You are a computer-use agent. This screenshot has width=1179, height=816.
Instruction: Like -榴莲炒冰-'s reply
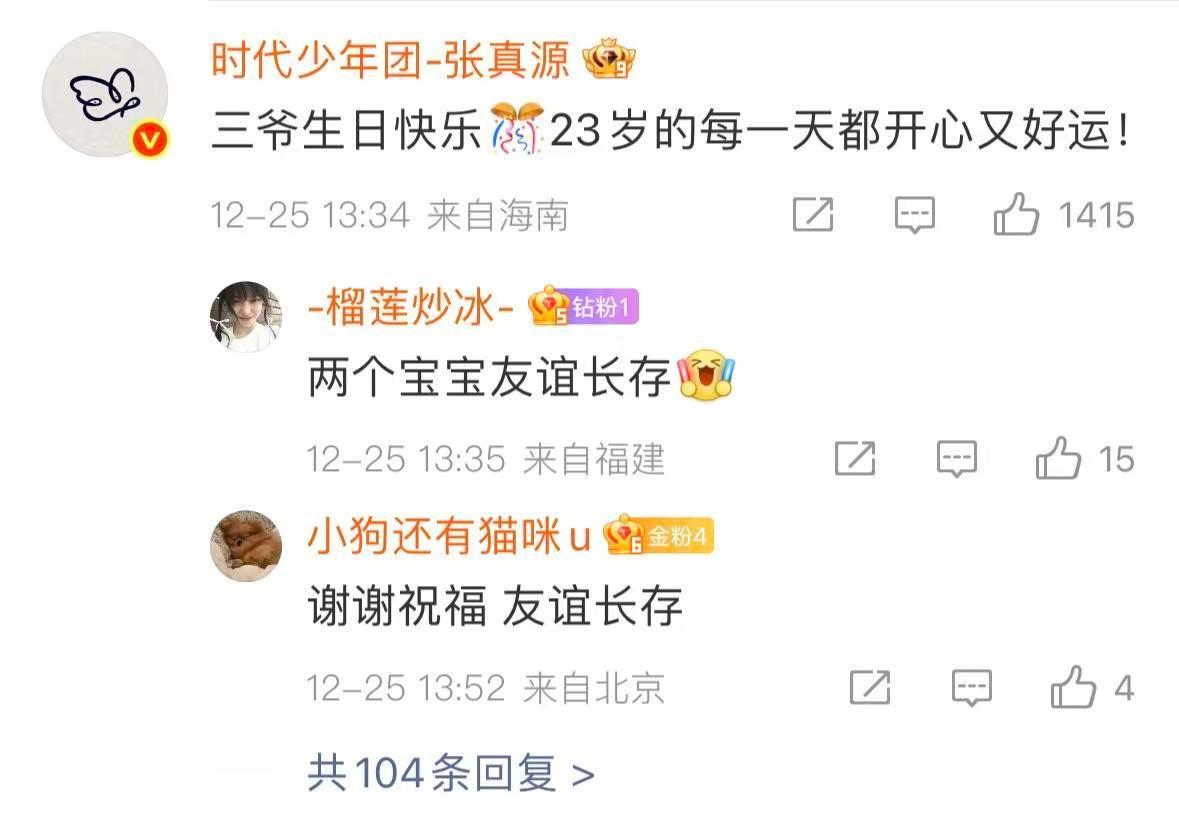coord(1059,458)
